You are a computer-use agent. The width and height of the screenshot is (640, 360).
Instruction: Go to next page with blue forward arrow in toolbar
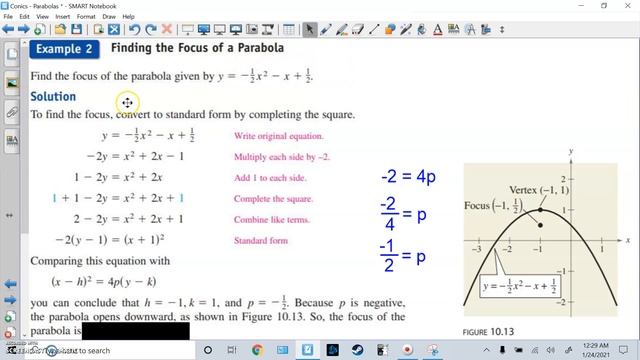23,29
